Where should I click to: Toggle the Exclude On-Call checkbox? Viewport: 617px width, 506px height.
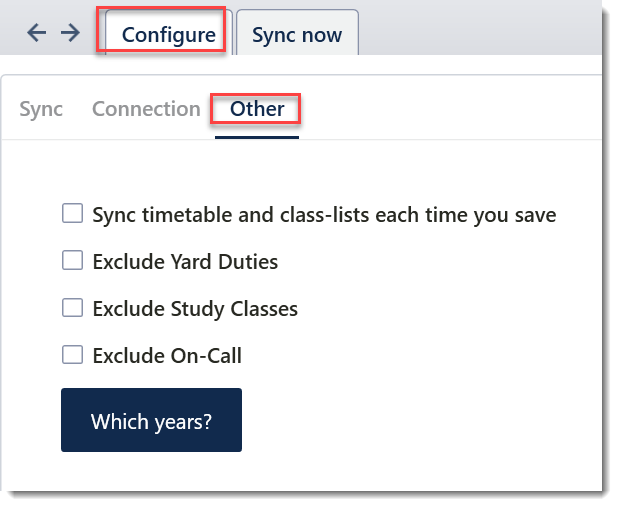[x=72, y=354]
